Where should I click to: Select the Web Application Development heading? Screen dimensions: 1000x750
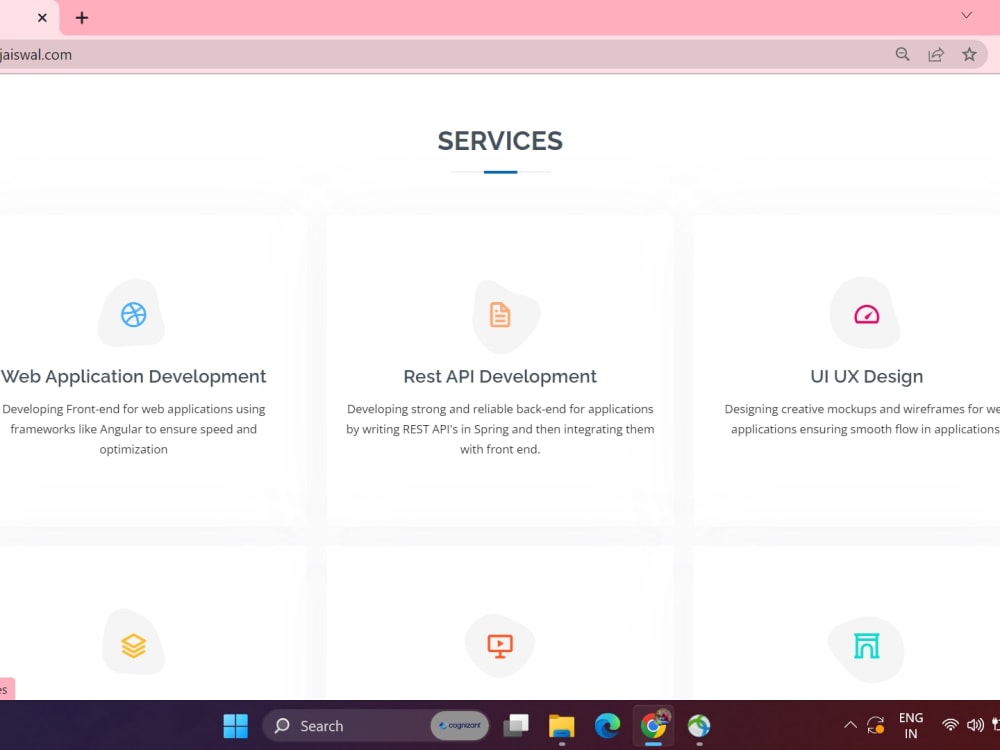point(133,376)
